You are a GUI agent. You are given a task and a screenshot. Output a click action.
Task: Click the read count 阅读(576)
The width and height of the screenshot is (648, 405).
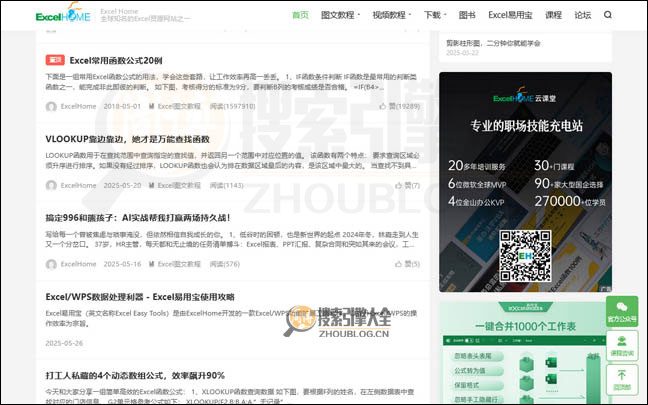point(224,264)
